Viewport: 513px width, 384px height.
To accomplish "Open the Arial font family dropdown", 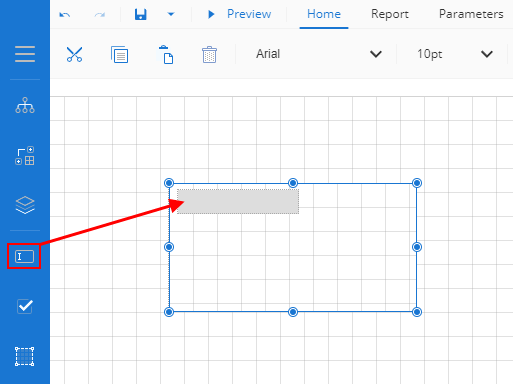I will tap(318, 54).
